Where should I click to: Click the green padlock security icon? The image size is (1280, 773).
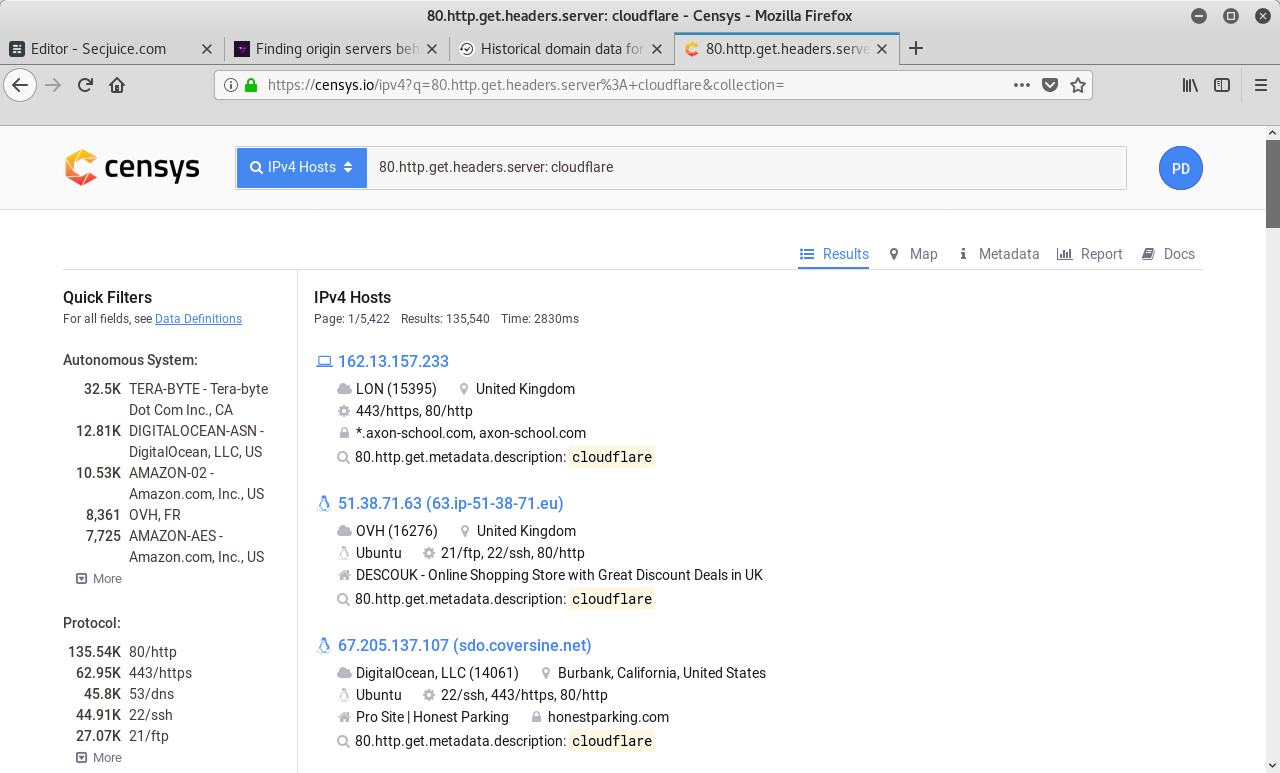(251, 85)
